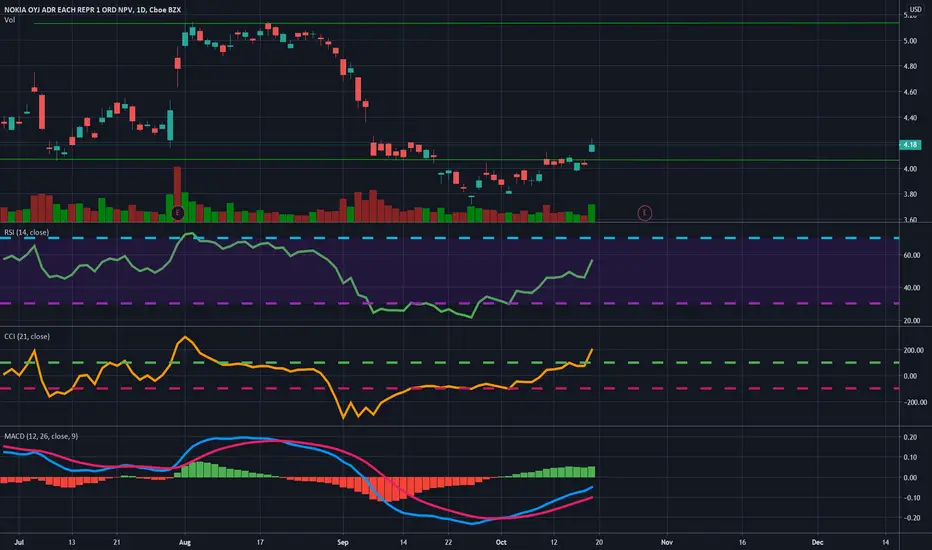
Task: Click the 200.00 CCI axis value
Action: [914, 350]
